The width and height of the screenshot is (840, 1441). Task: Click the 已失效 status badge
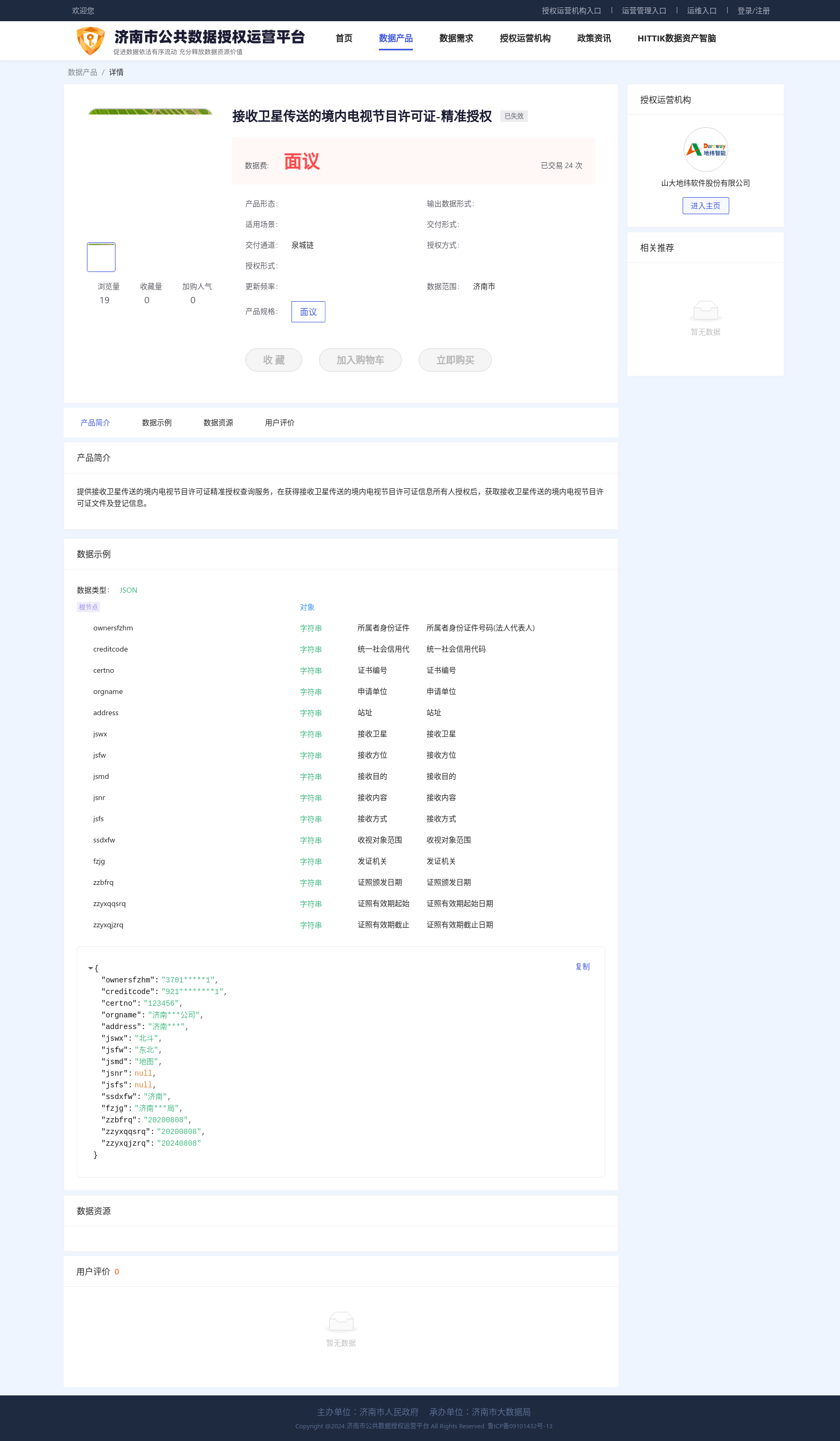pos(514,116)
